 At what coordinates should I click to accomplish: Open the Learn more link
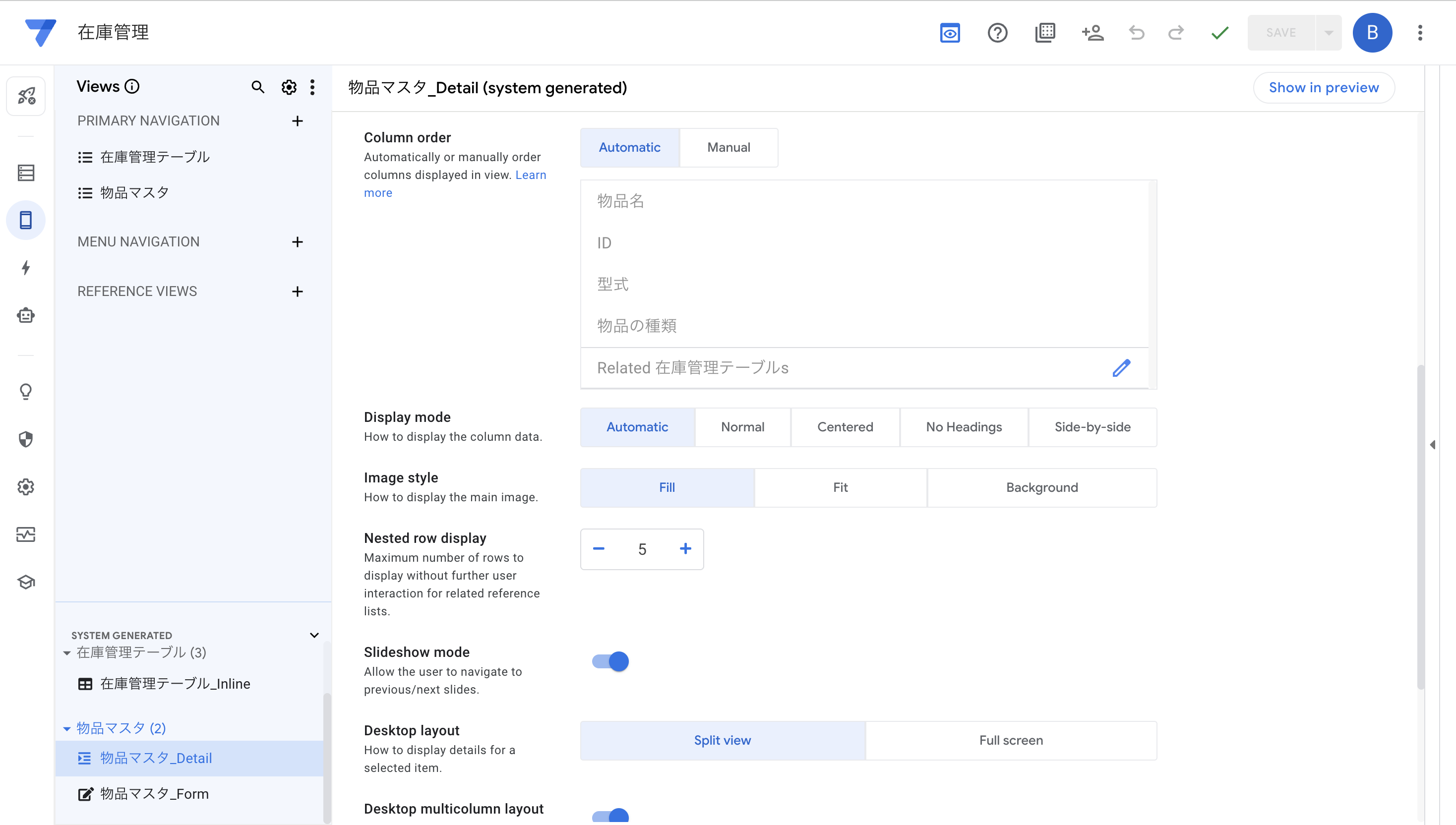[x=531, y=175]
